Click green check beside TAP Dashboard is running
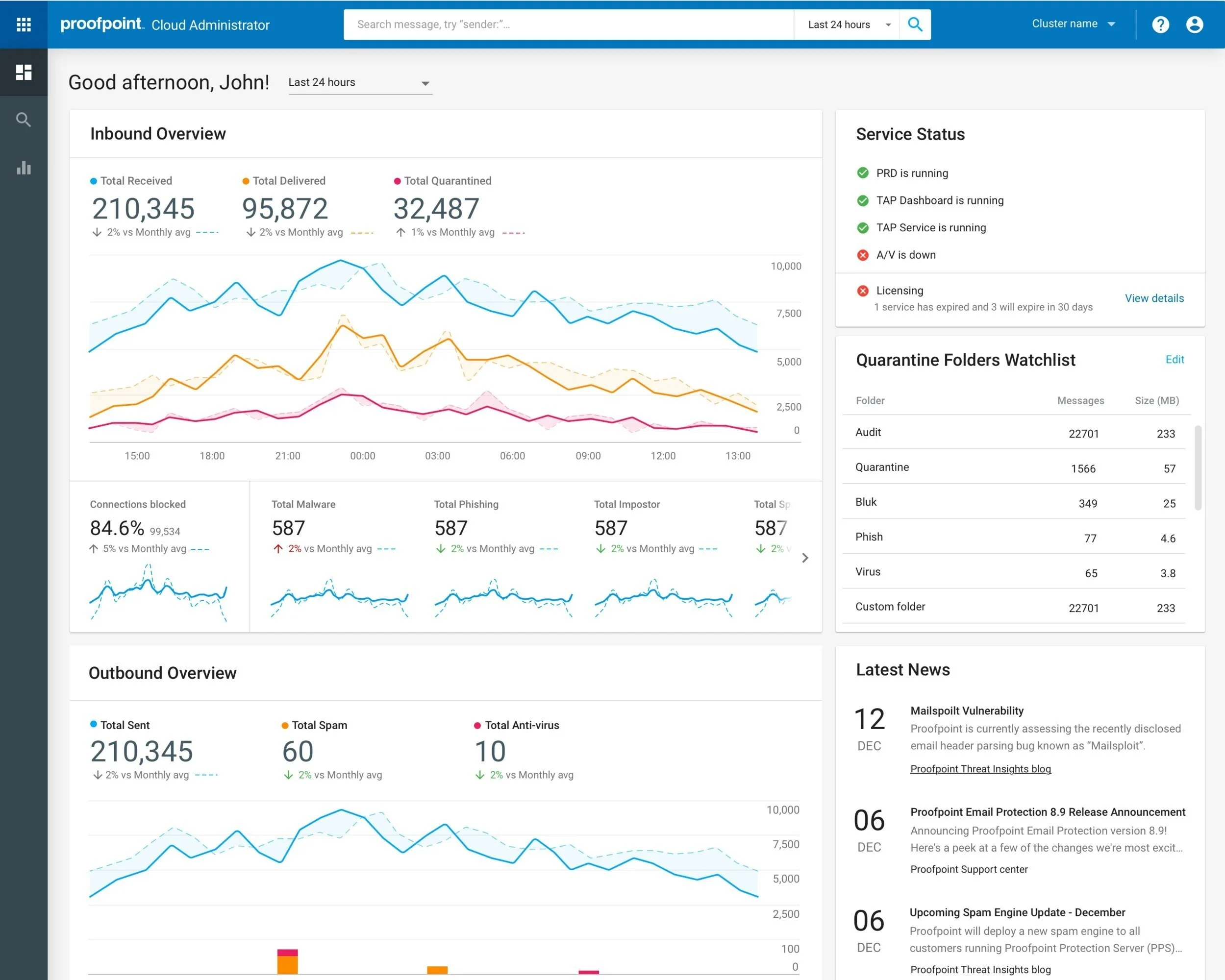 pos(863,200)
